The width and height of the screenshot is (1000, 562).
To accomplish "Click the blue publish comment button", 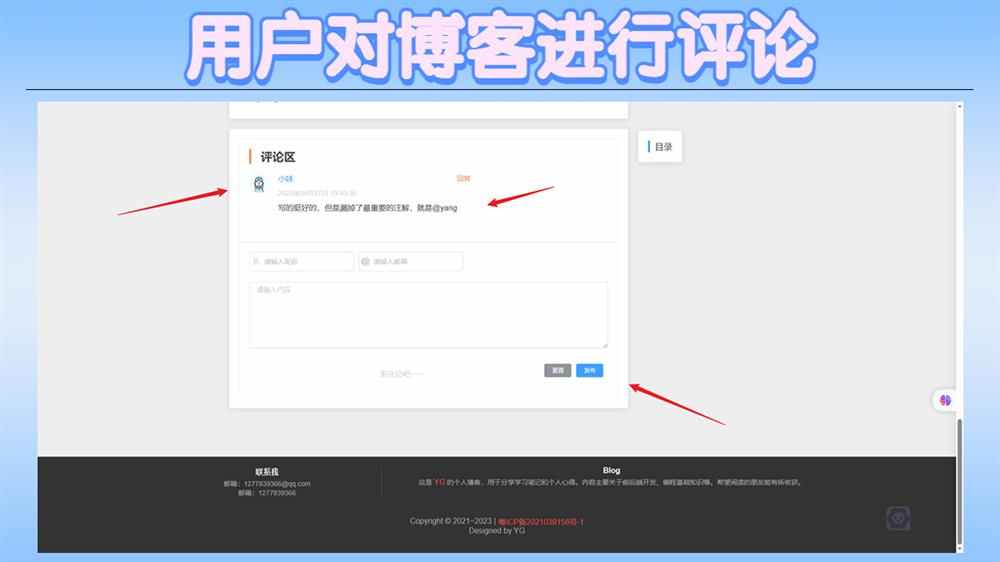I will [x=589, y=371].
